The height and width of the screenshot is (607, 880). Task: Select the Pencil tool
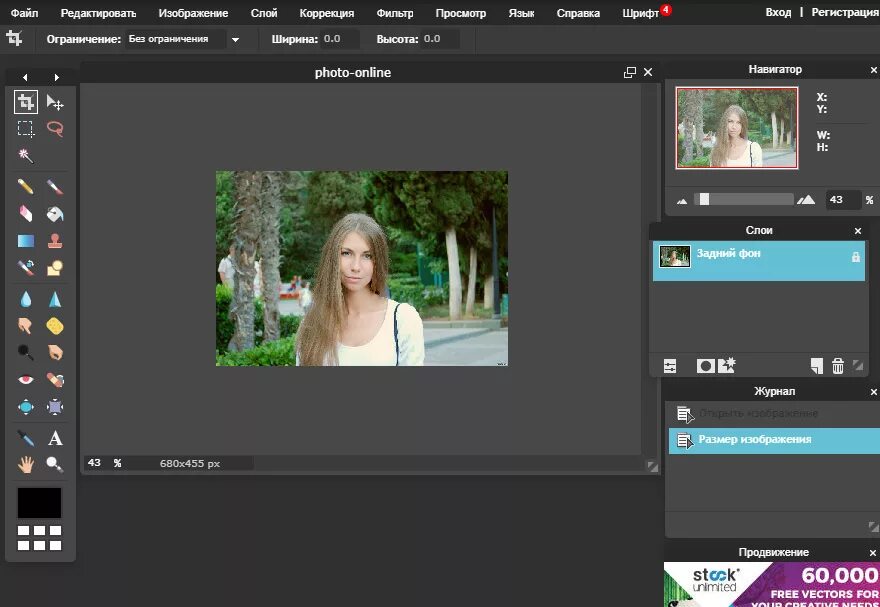point(26,186)
